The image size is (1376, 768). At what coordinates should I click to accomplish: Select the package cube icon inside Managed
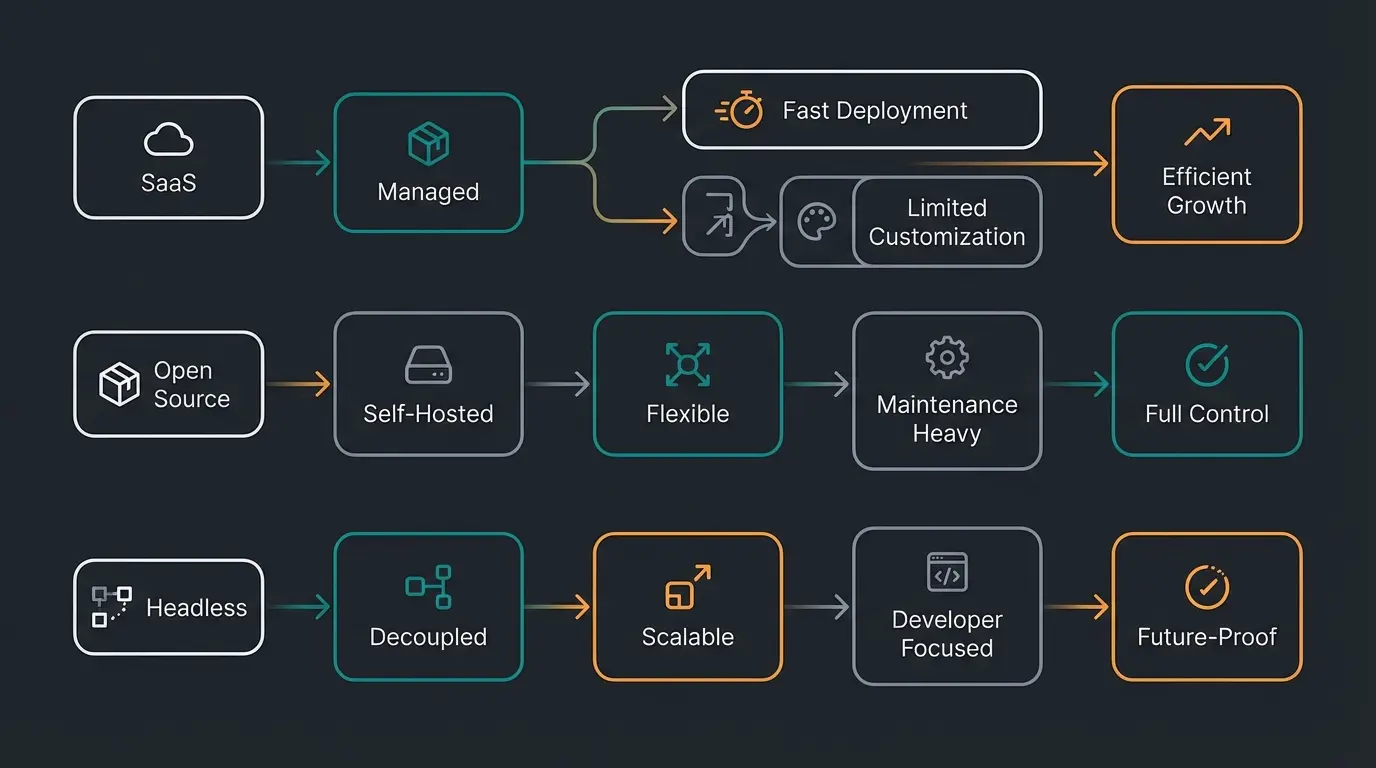click(428, 143)
